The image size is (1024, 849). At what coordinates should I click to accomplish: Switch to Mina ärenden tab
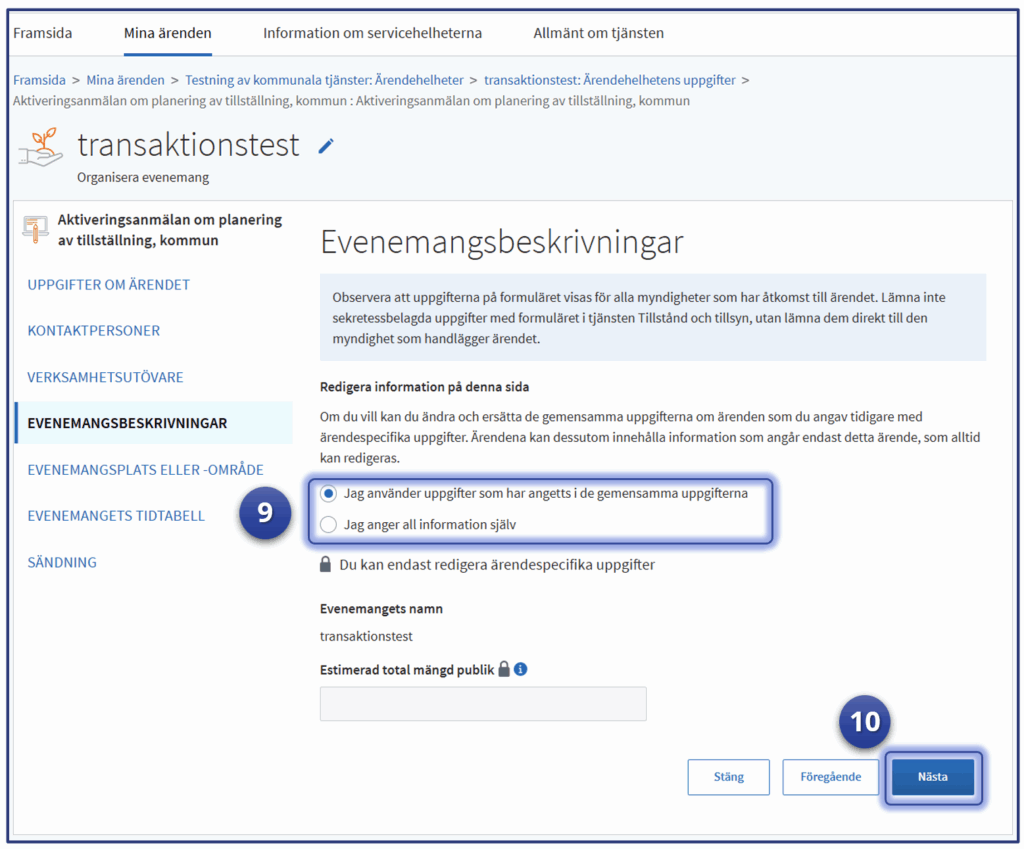pyautogui.click(x=167, y=33)
